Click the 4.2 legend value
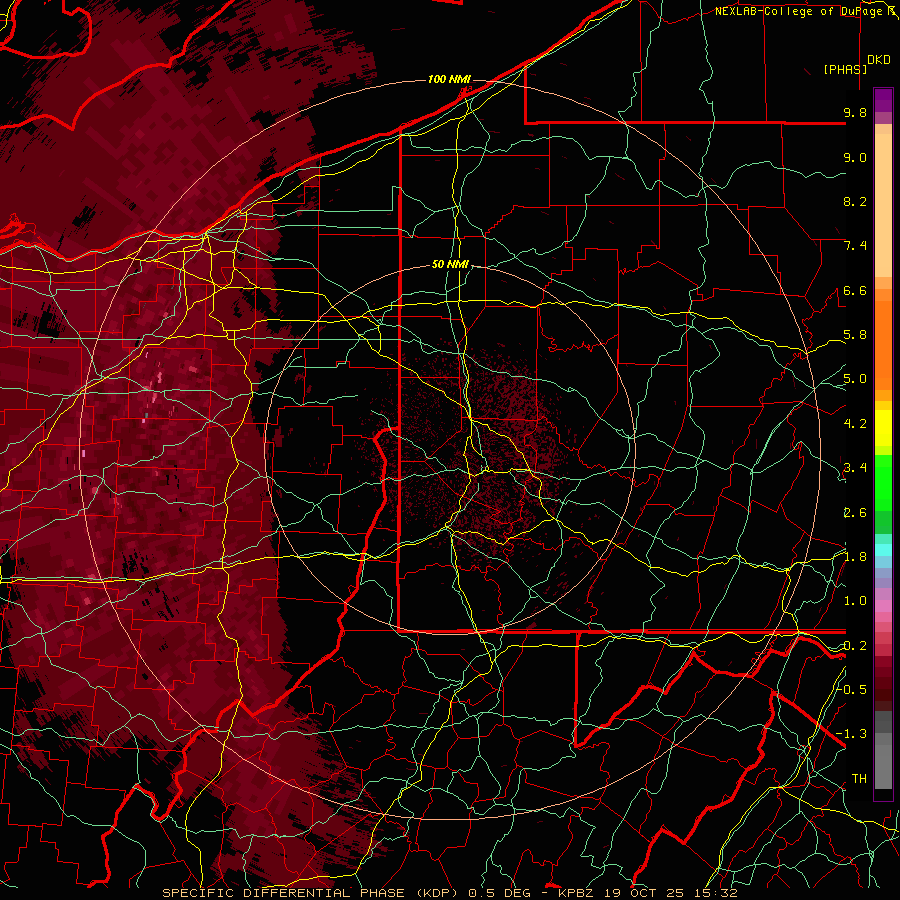Image resolution: width=900 pixels, height=900 pixels. pos(855,424)
